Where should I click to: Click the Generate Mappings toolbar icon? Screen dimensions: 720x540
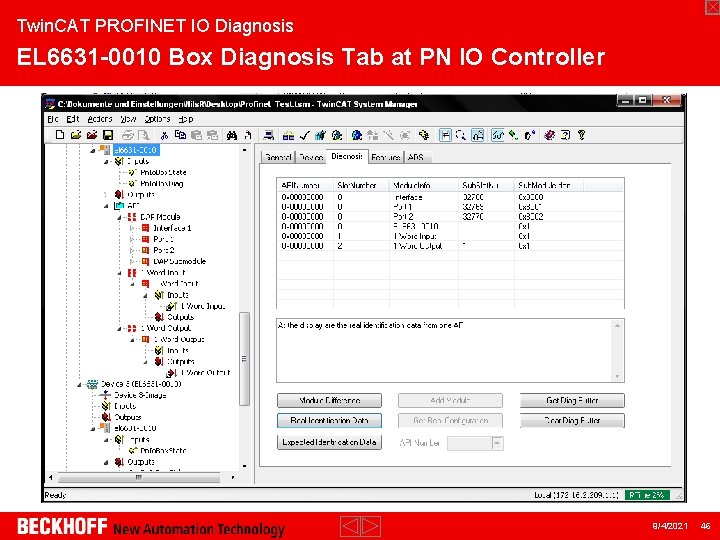point(288,135)
